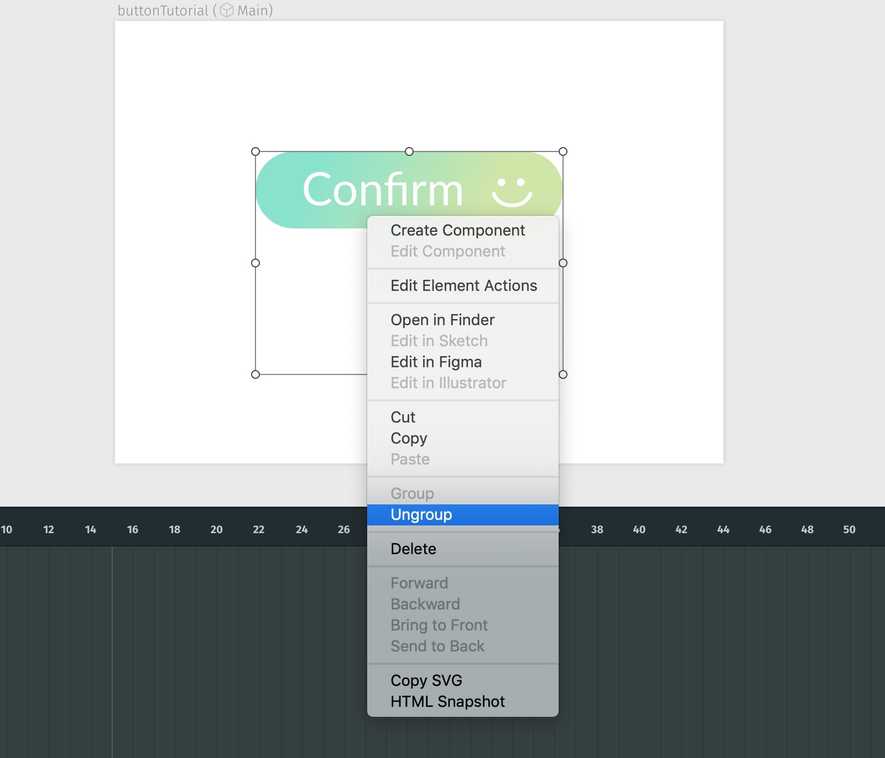Click the cube icon next to "Main"

[227, 10]
